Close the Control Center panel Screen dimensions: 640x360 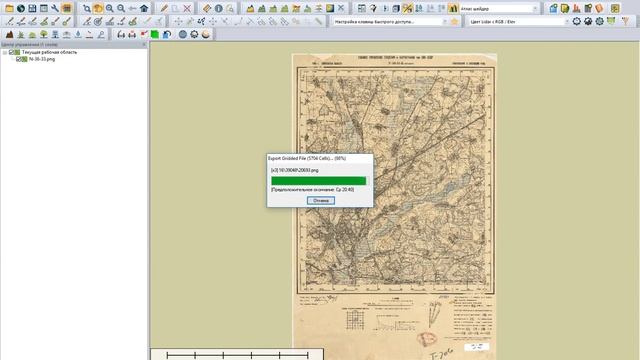coord(144,44)
